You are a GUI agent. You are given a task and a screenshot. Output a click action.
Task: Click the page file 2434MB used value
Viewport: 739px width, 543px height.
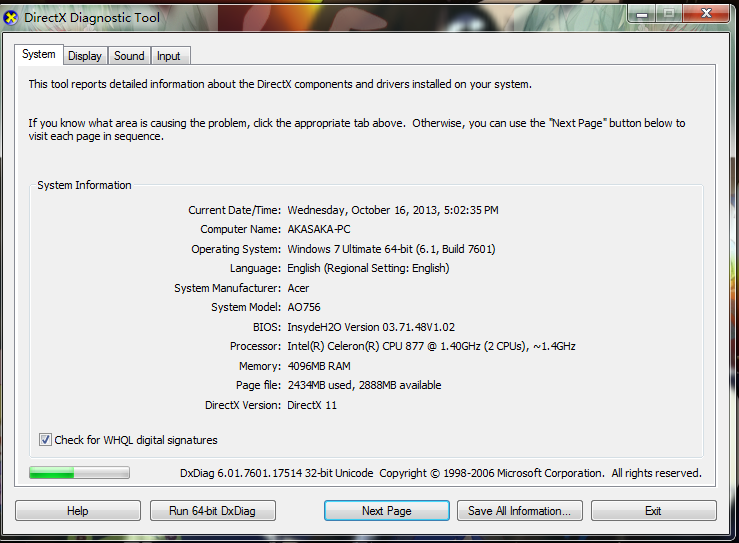coord(364,386)
